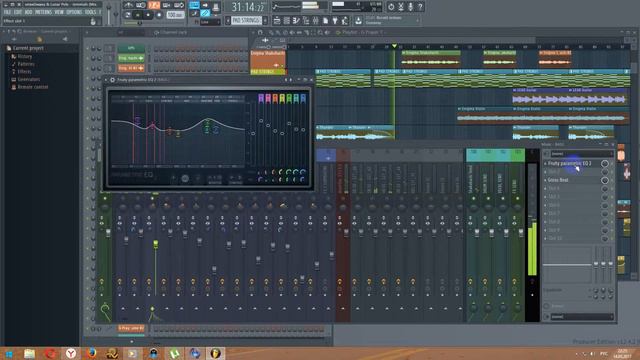Toggle the metronome icon in the recording panel

pos(129,5)
